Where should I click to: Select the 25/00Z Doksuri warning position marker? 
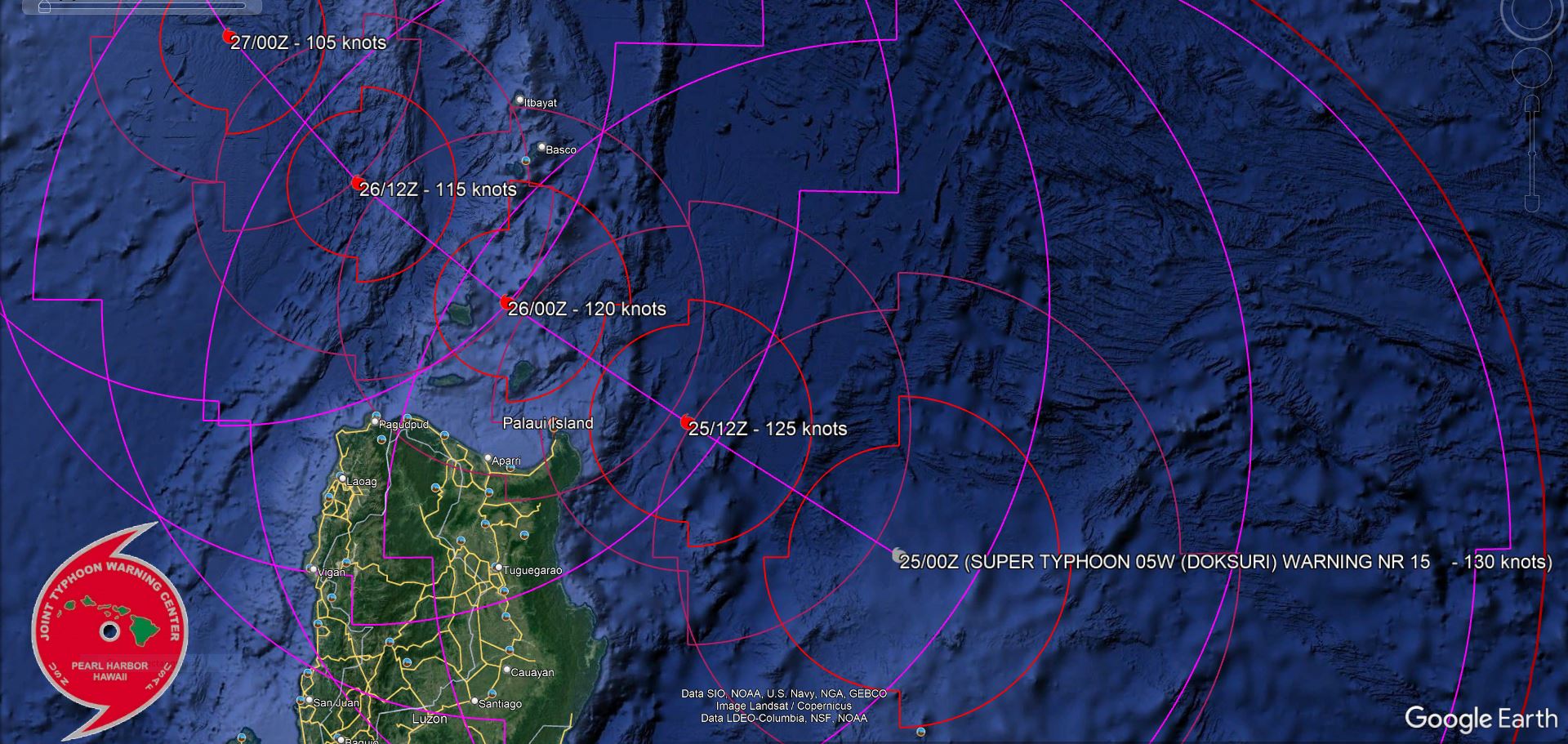[899, 556]
